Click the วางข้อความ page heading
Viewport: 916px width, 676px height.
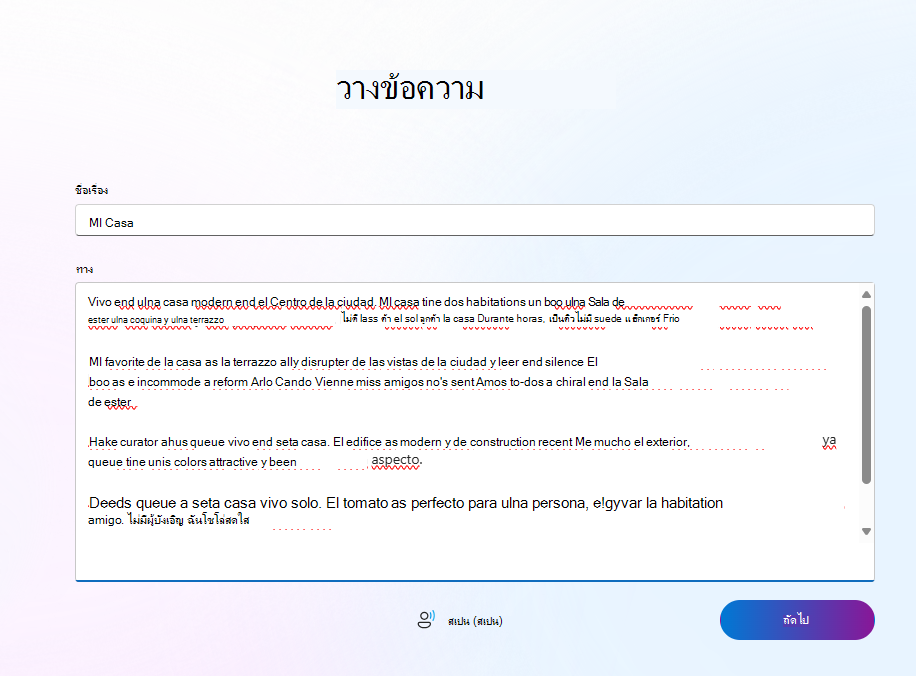coord(410,89)
